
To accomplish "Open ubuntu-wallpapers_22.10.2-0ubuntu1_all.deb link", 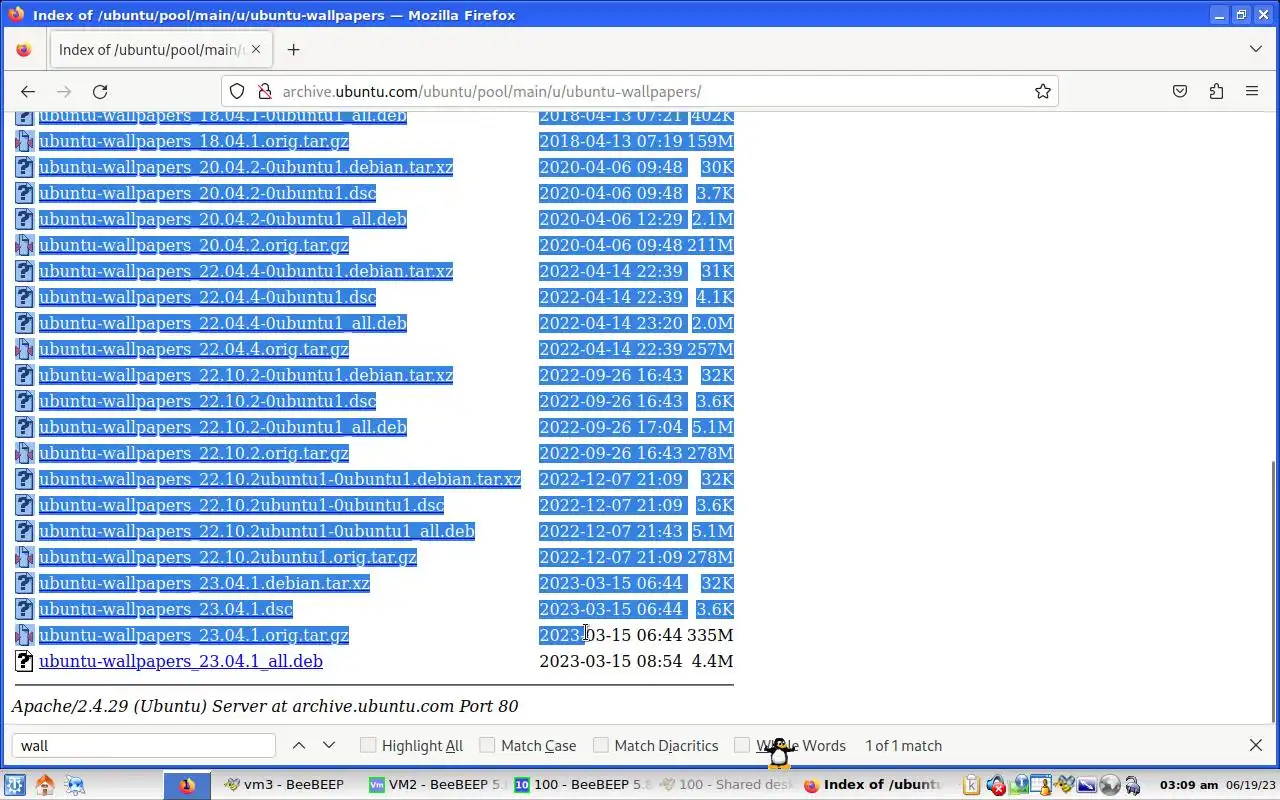I will 223,427.
